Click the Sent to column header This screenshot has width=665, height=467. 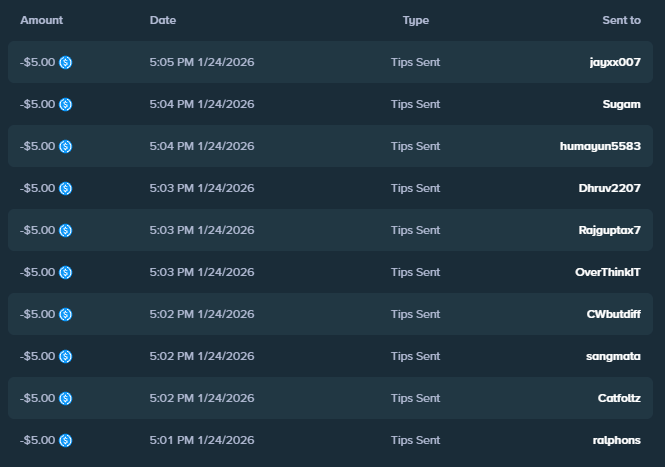(621, 20)
